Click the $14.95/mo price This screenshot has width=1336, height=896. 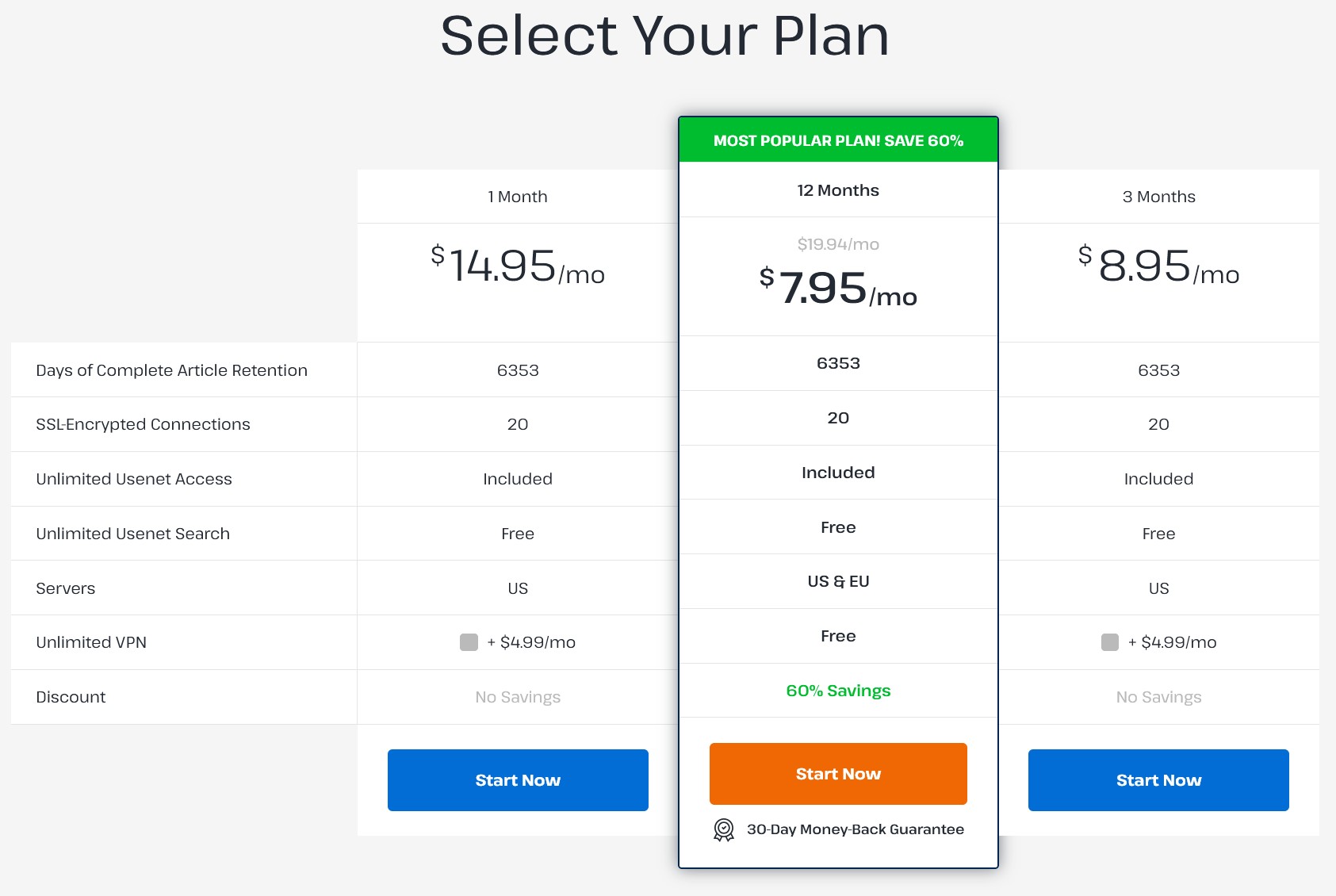518,266
